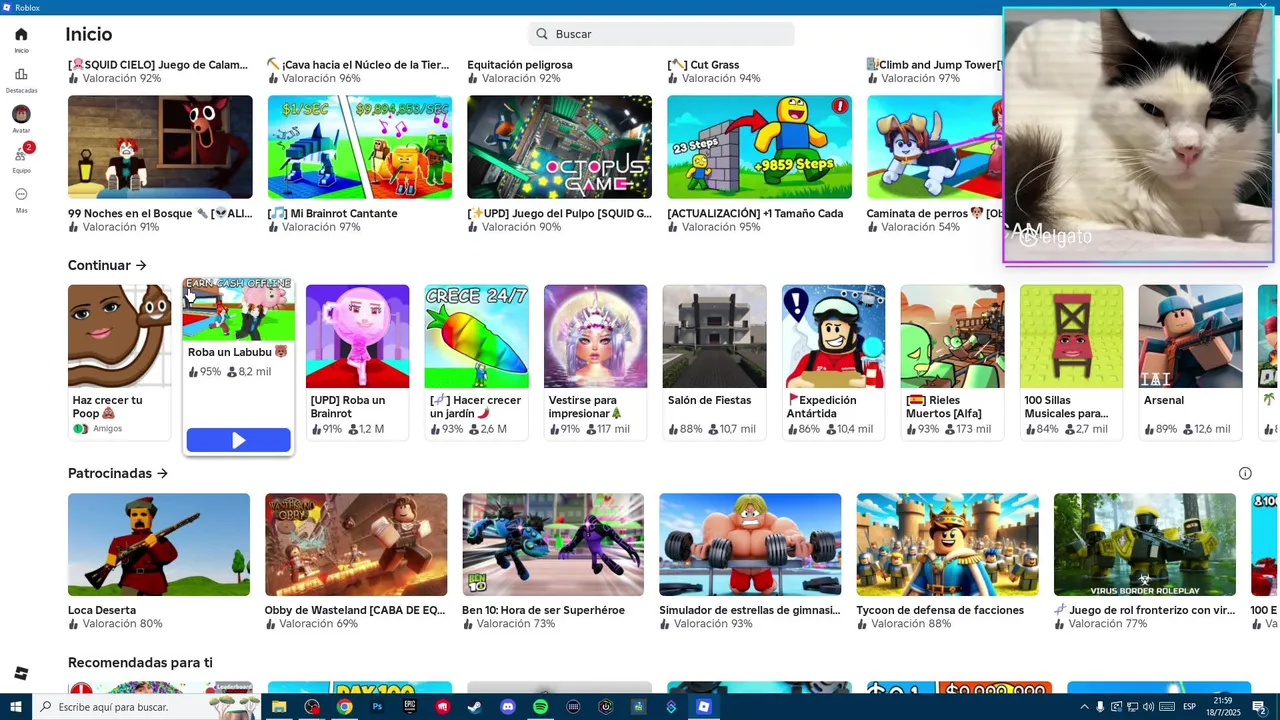1280x720 pixels.
Task: Open File Explorer from the taskbar
Action: (x=279, y=707)
